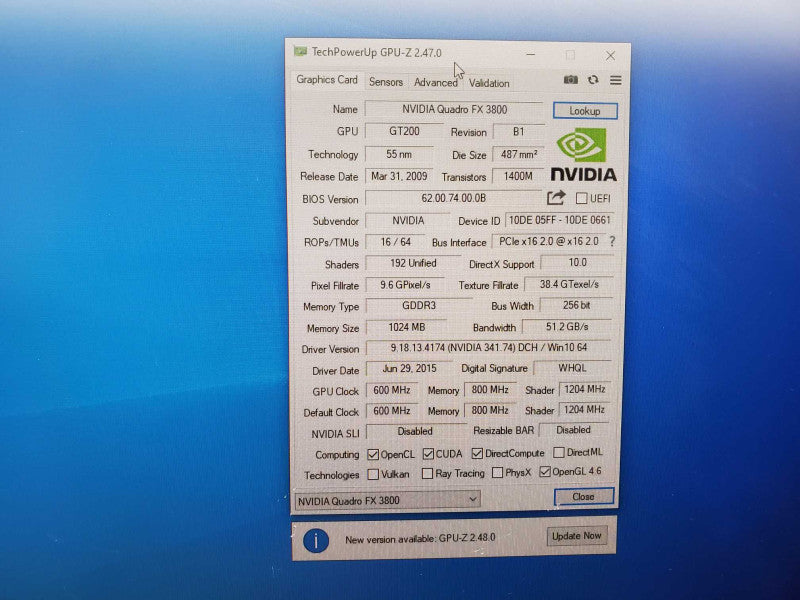
Task: Toggle the CUDA checkbox
Action: [428, 454]
